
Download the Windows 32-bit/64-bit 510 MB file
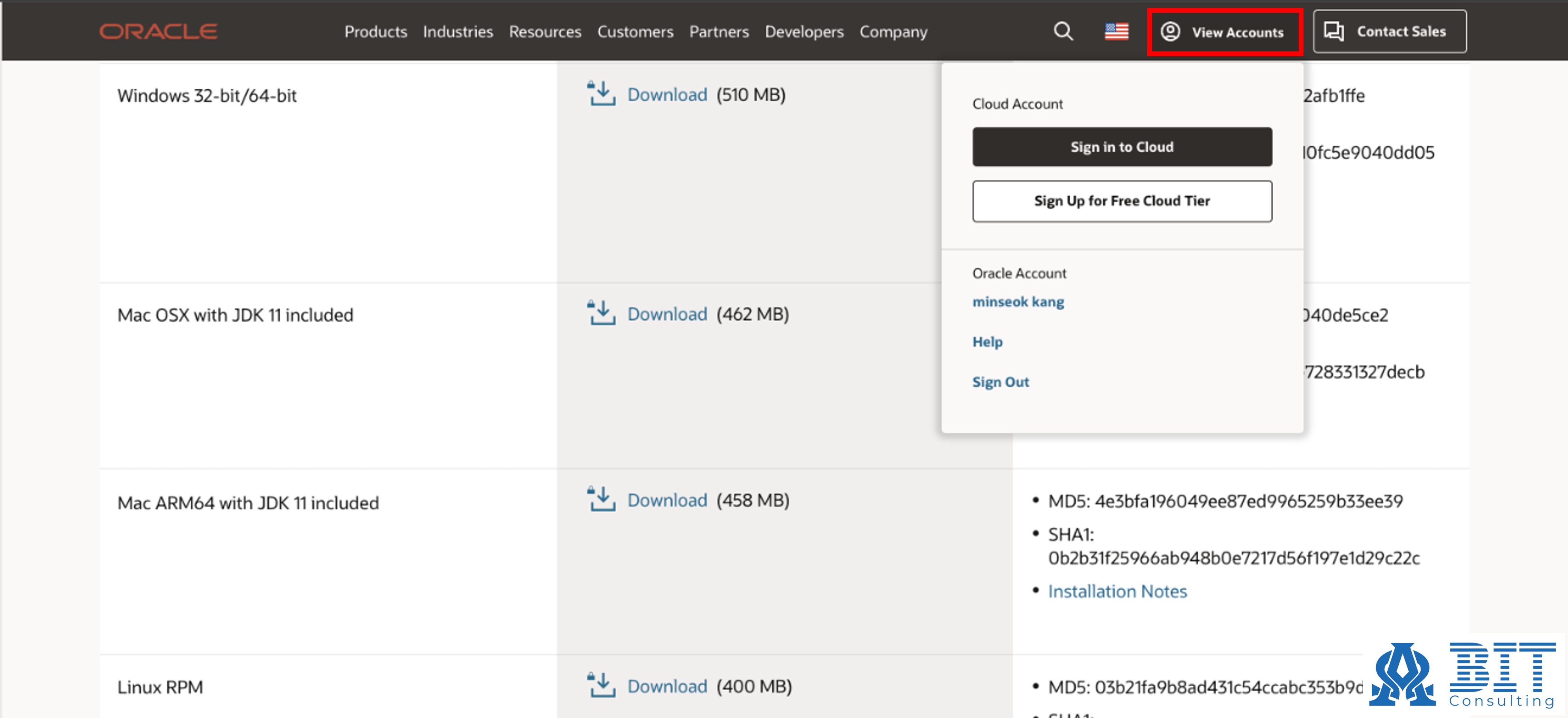pyautogui.click(x=667, y=95)
